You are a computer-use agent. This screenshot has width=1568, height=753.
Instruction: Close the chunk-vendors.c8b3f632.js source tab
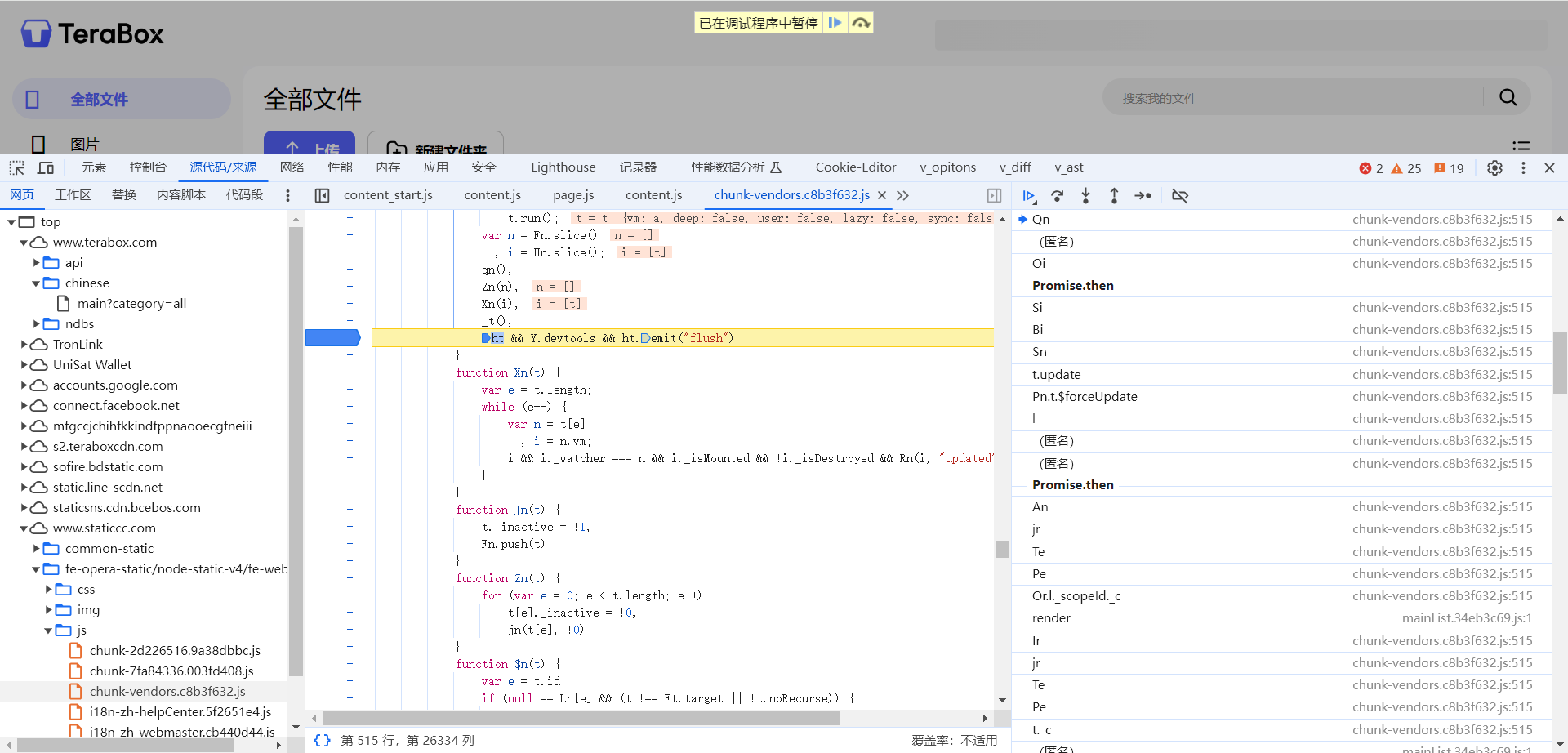point(882,195)
